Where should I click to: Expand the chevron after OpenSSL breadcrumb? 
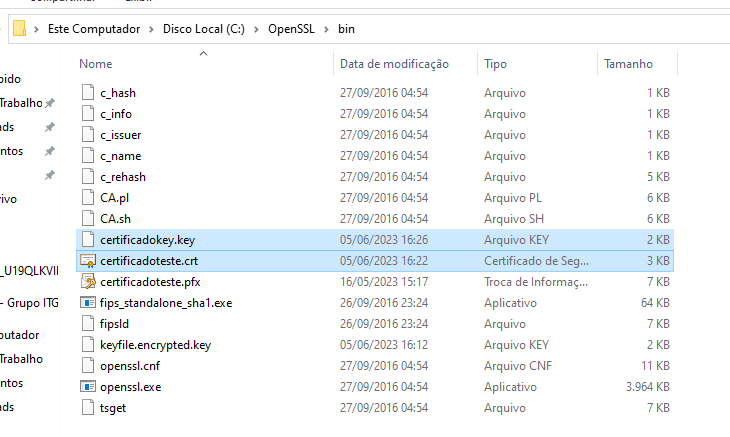[x=326, y=29]
